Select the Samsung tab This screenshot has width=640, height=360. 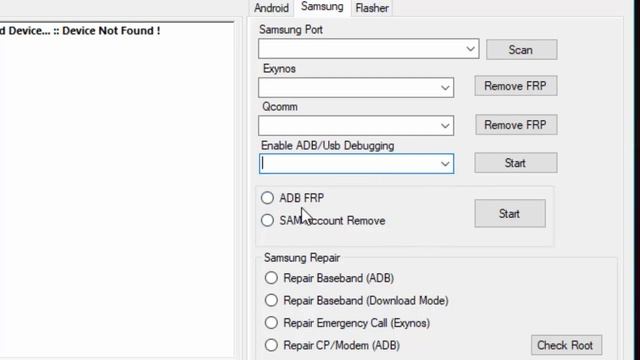click(x=322, y=7)
